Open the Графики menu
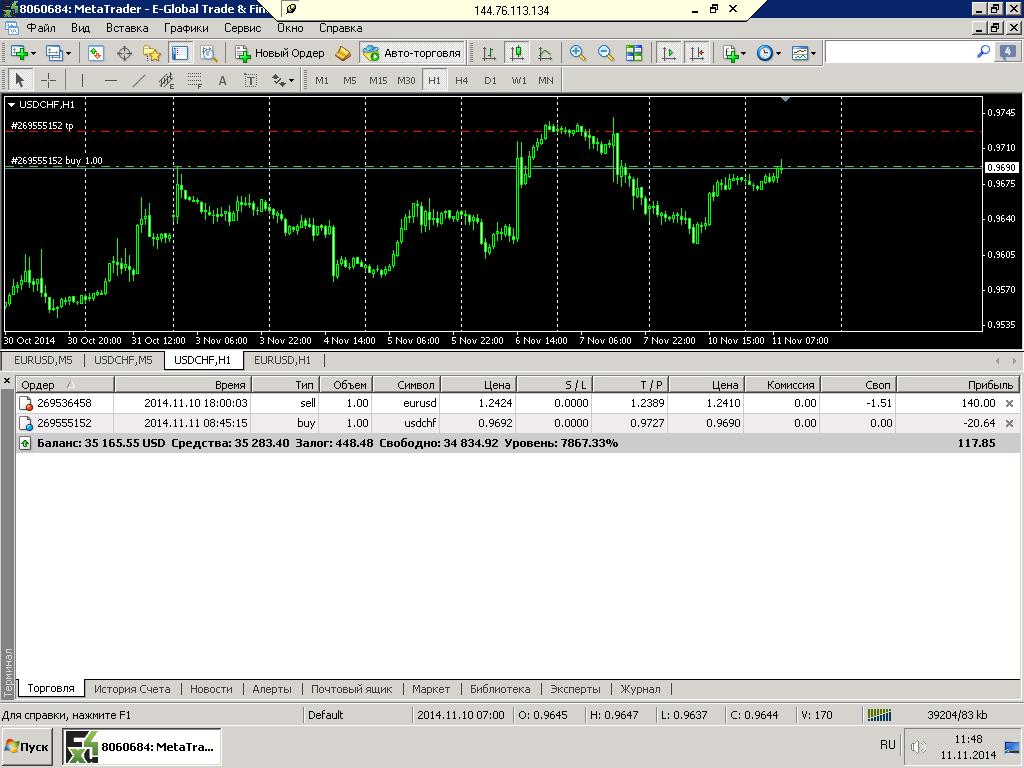 click(x=186, y=28)
